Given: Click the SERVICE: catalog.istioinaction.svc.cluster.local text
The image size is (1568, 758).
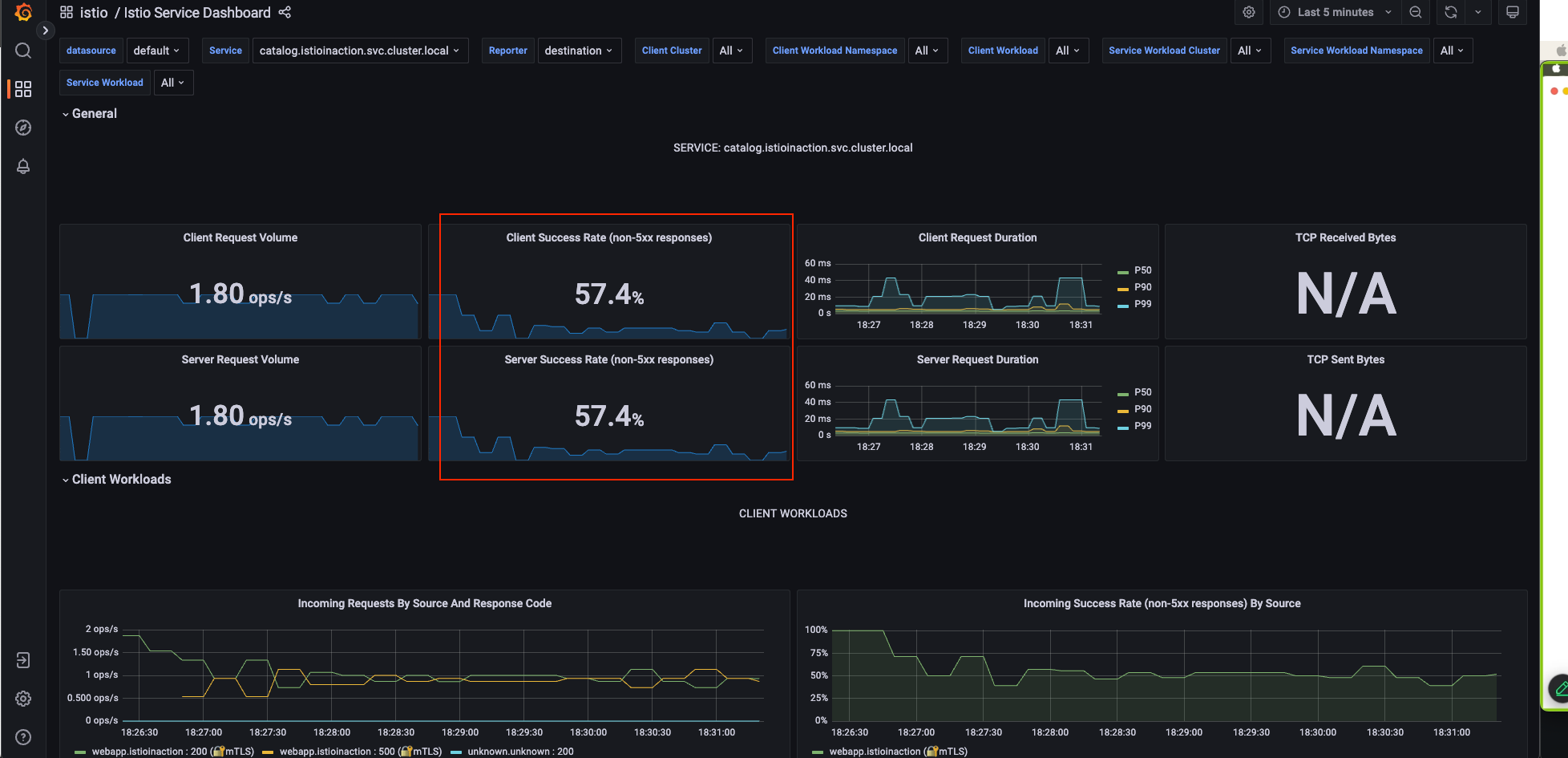Looking at the screenshot, I should [793, 148].
